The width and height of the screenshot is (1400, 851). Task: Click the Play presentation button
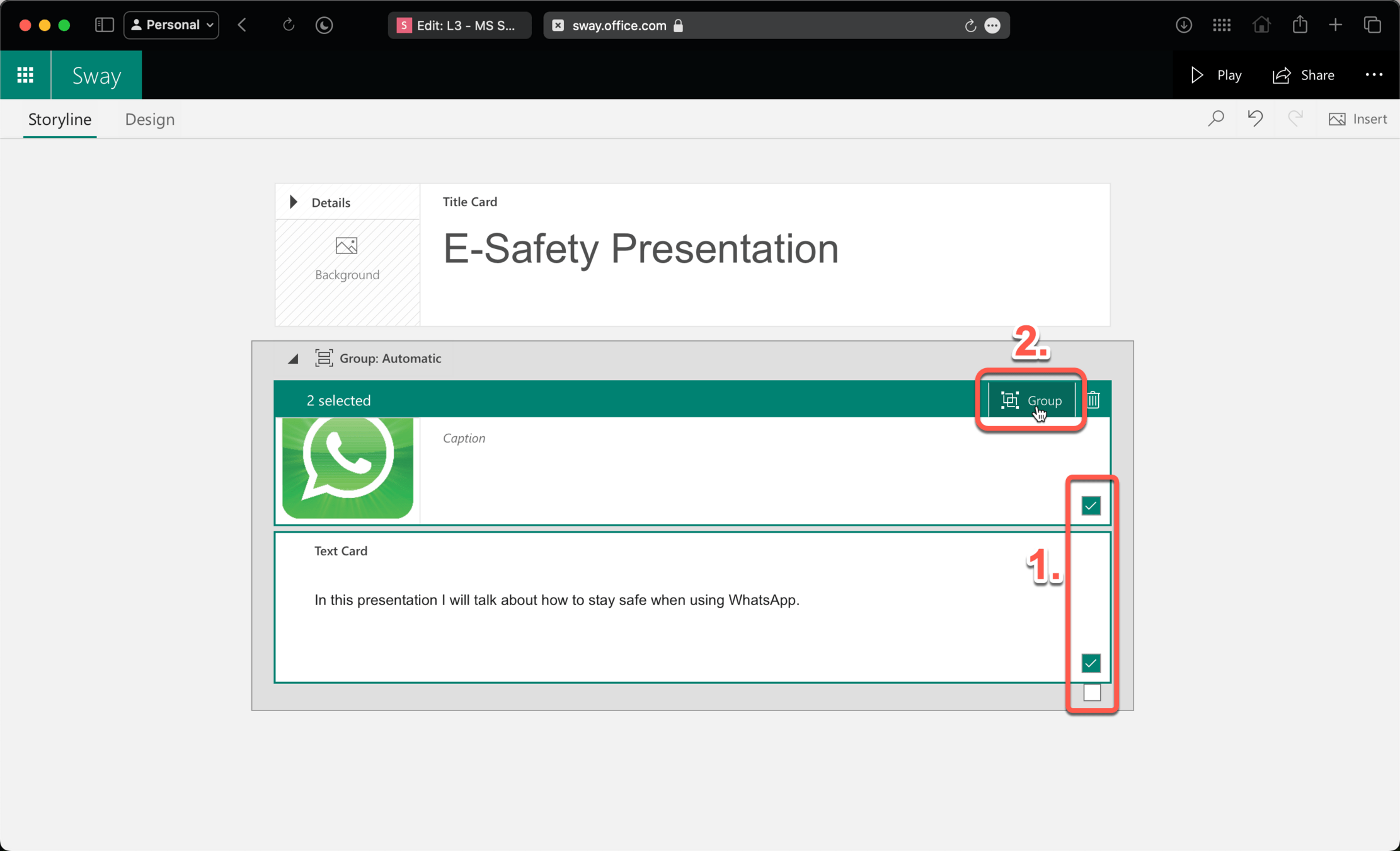1216,75
